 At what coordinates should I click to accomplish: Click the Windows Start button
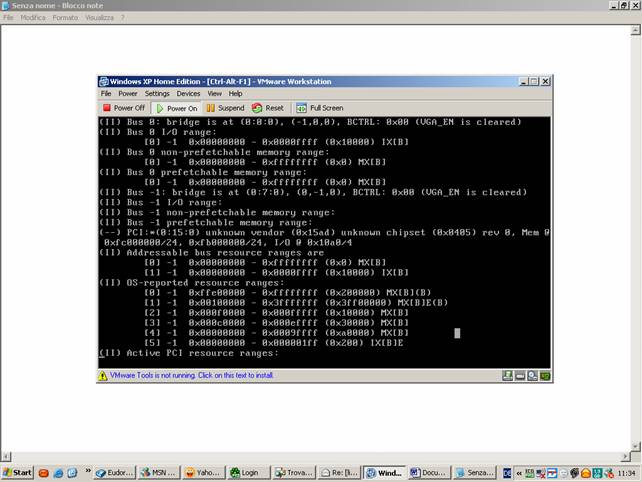[17, 473]
